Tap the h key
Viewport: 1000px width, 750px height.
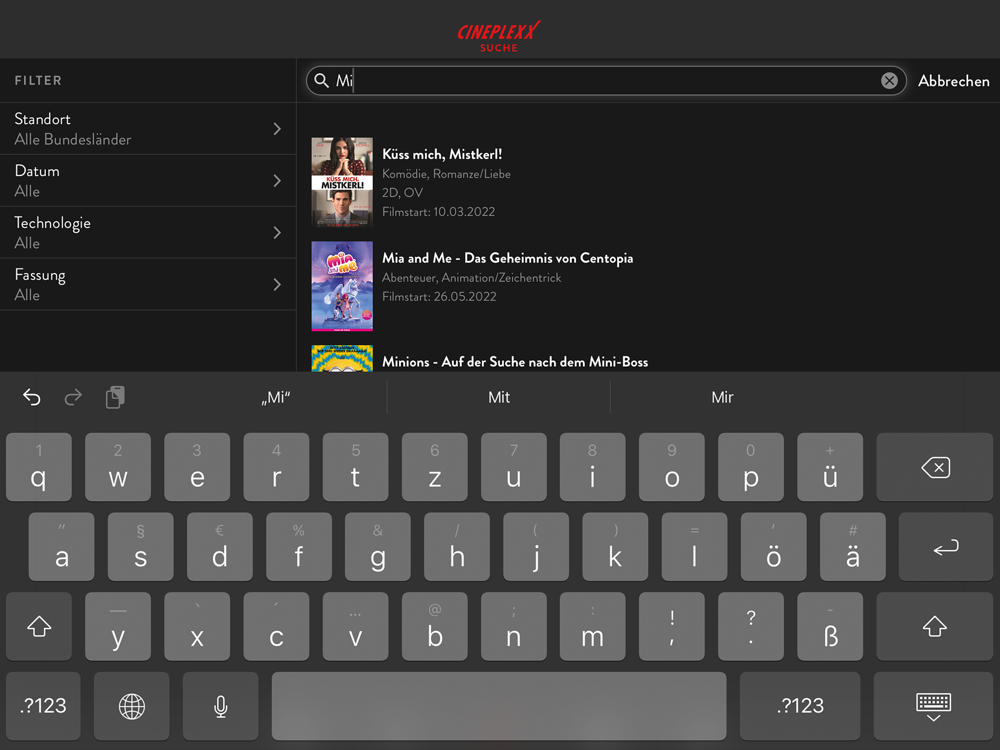(x=457, y=547)
